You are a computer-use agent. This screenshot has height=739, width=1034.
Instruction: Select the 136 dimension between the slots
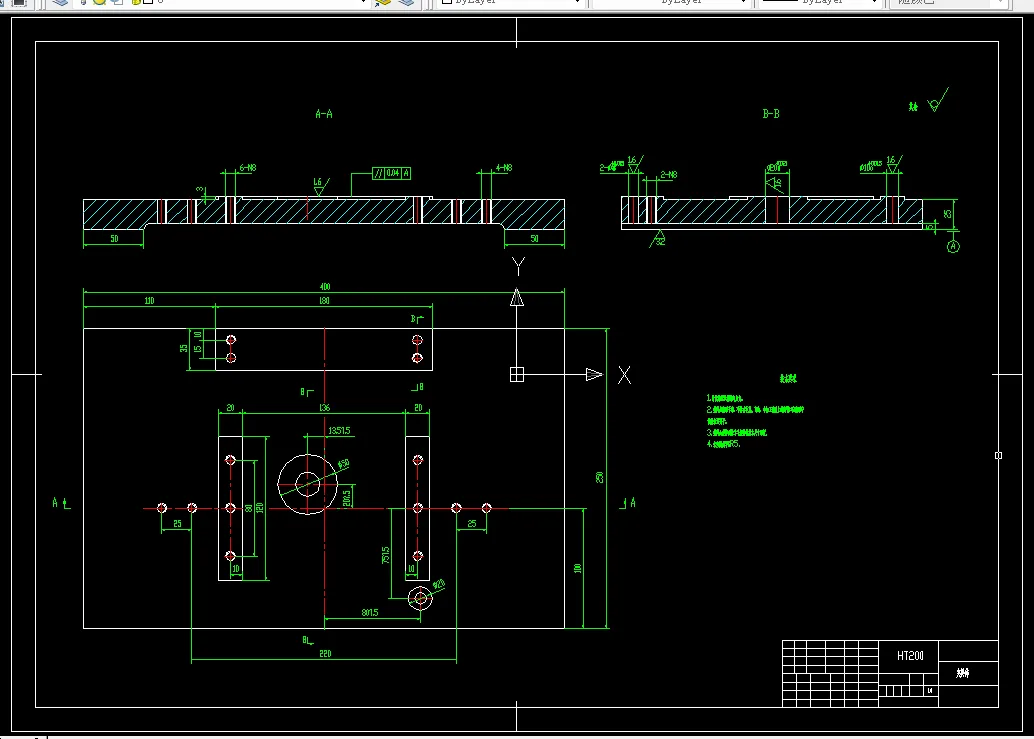(x=324, y=408)
